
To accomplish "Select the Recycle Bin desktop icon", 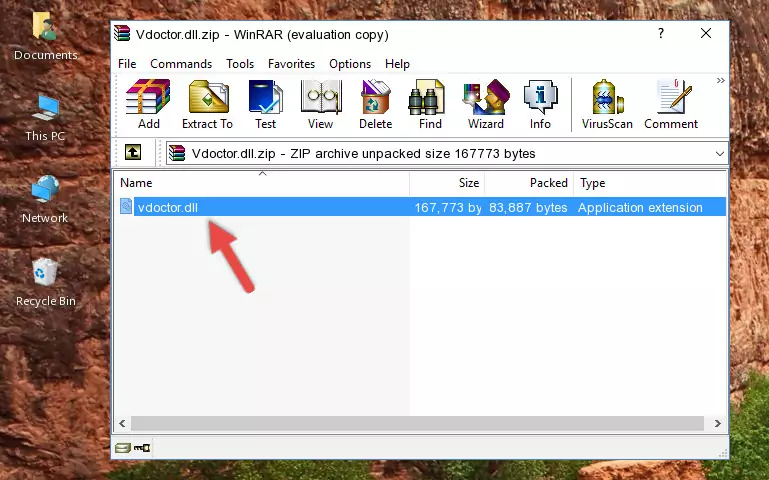I will (45, 282).
